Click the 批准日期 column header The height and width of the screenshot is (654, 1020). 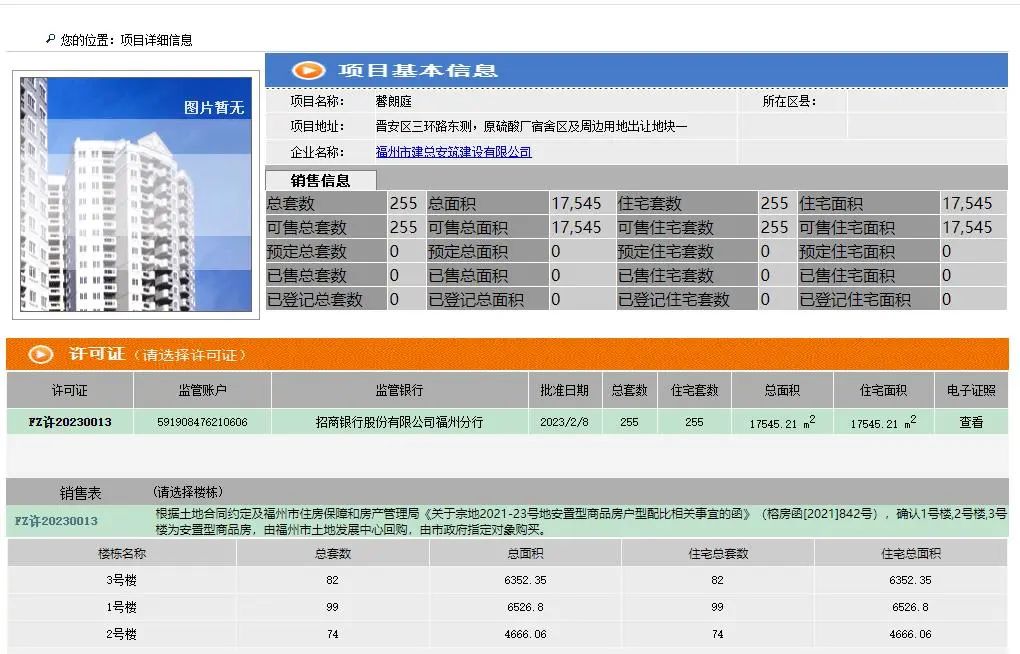pos(564,390)
